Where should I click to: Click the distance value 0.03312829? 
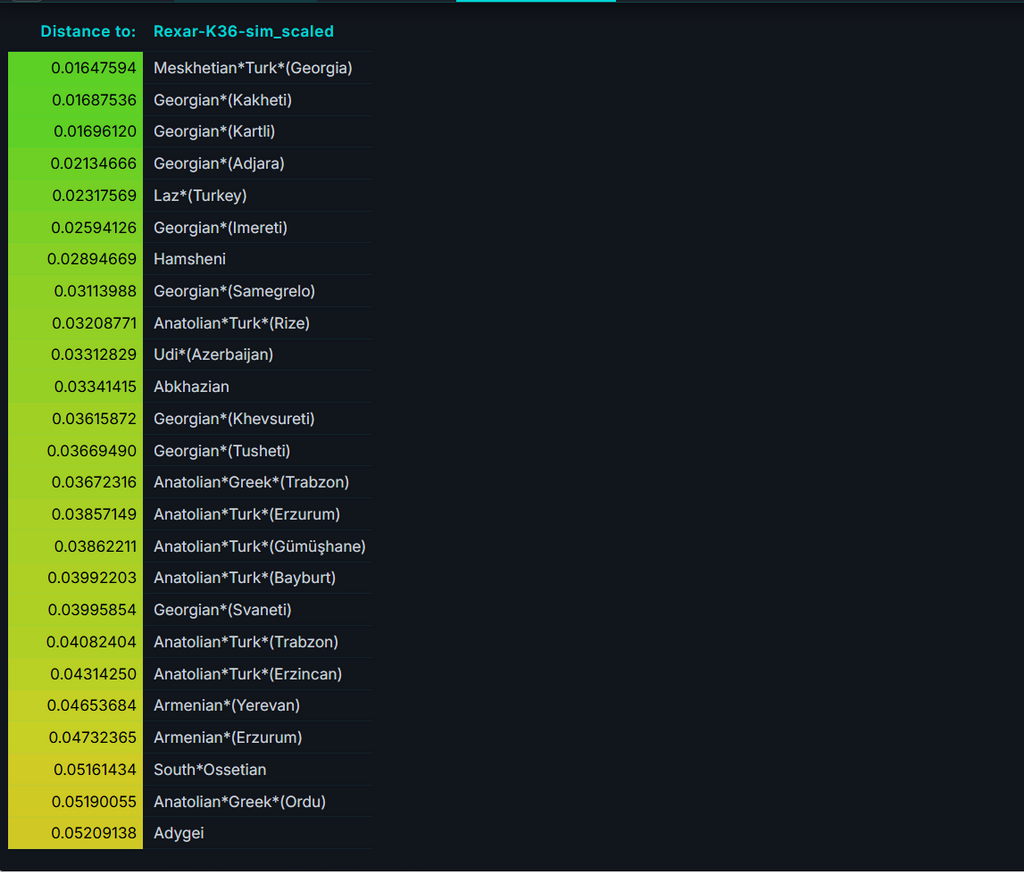pos(93,355)
